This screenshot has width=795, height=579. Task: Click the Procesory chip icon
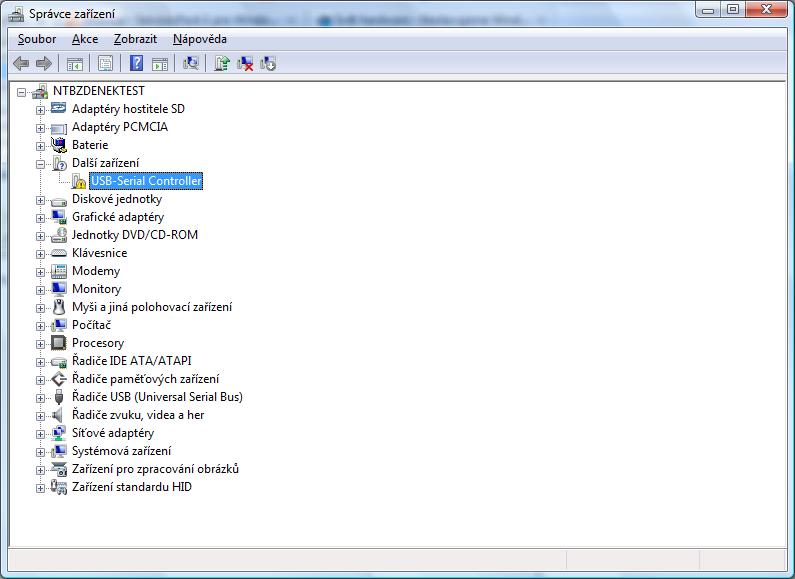coord(59,343)
